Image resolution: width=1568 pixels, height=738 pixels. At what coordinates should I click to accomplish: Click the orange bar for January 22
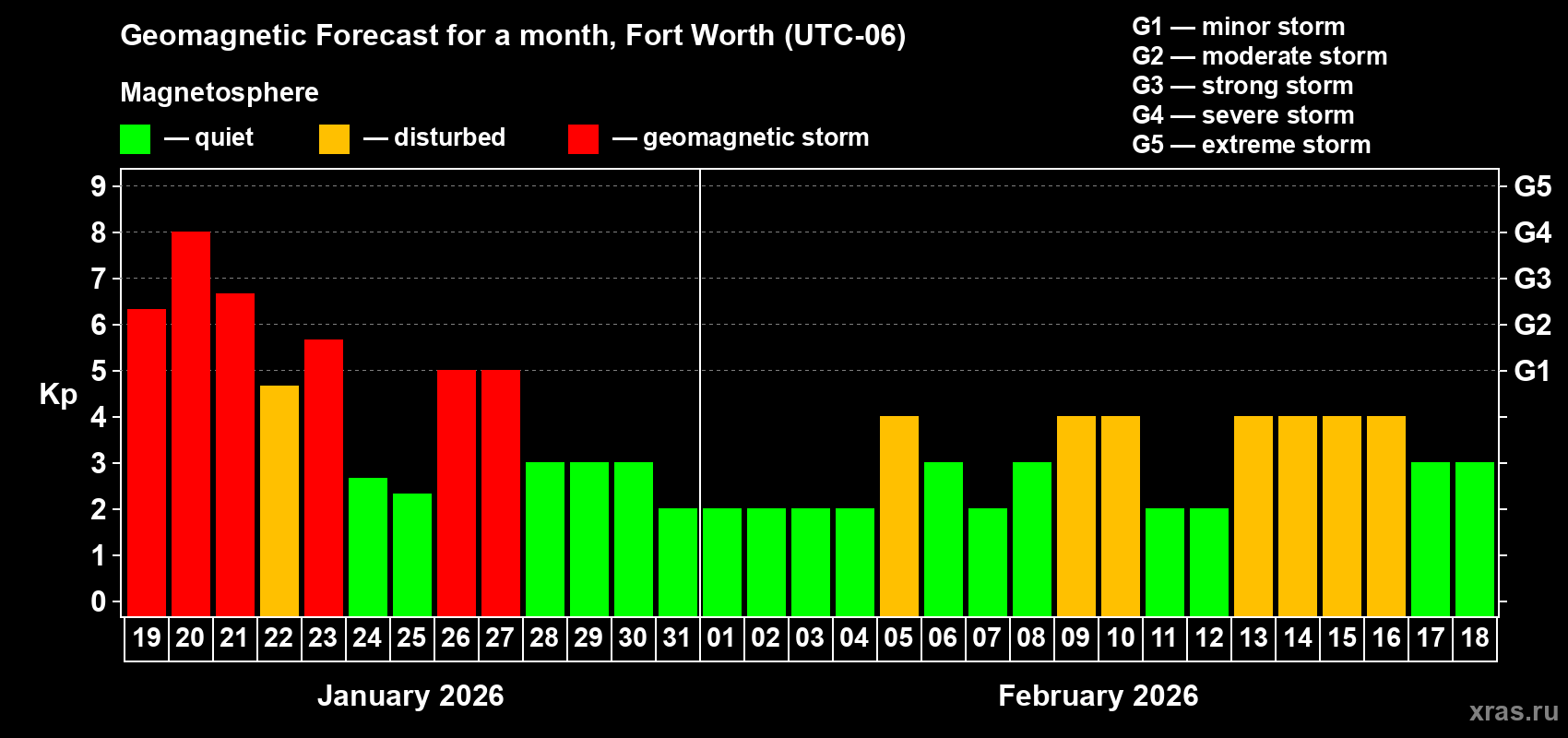tap(279, 501)
